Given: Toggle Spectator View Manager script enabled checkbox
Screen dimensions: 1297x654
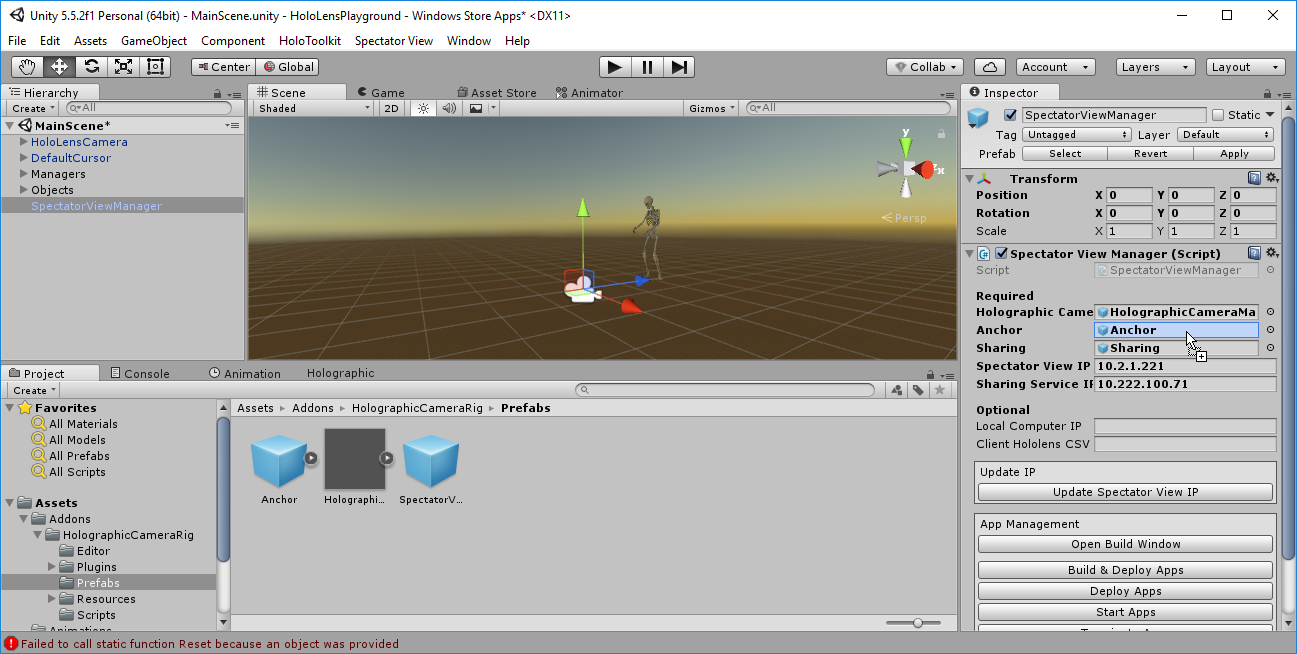Looking at the screenshot, I should [1001, 253].
